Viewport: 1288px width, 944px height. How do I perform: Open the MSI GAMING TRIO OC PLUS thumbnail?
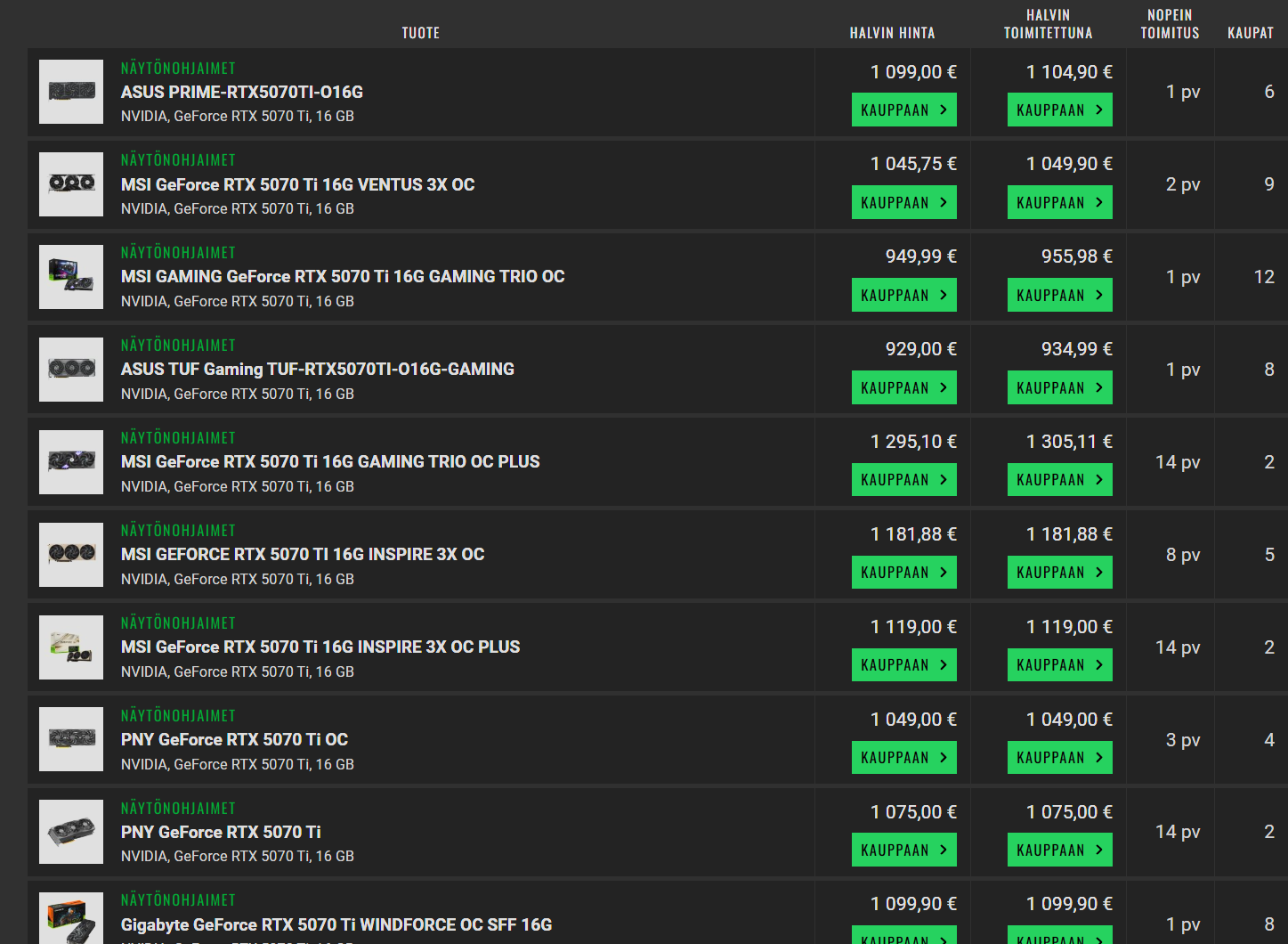point(71,462)
